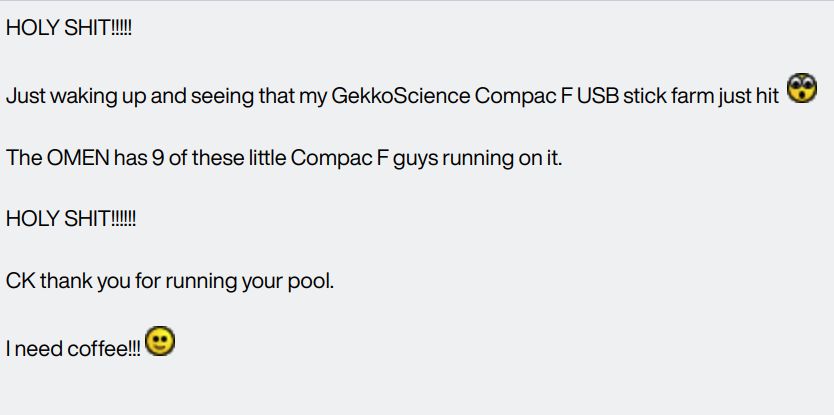This screenshot has height=415, width=834.
Task: Click the first HOLY SHIT line
Action: pos(69,30)
